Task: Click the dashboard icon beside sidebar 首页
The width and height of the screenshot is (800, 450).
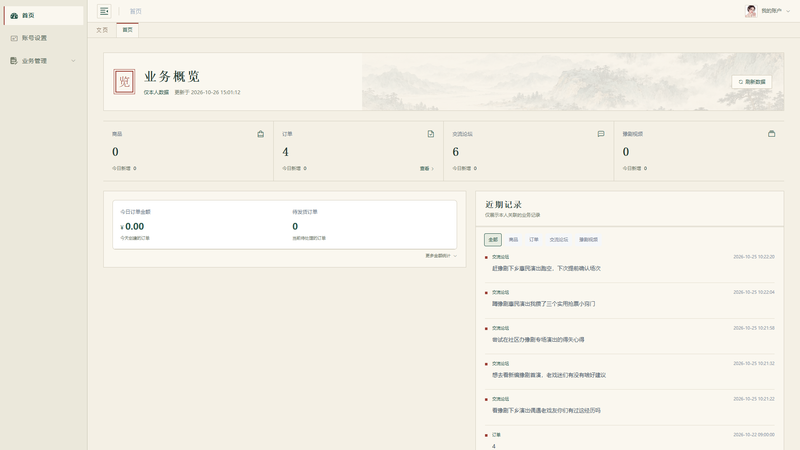Action: point(14,16)
